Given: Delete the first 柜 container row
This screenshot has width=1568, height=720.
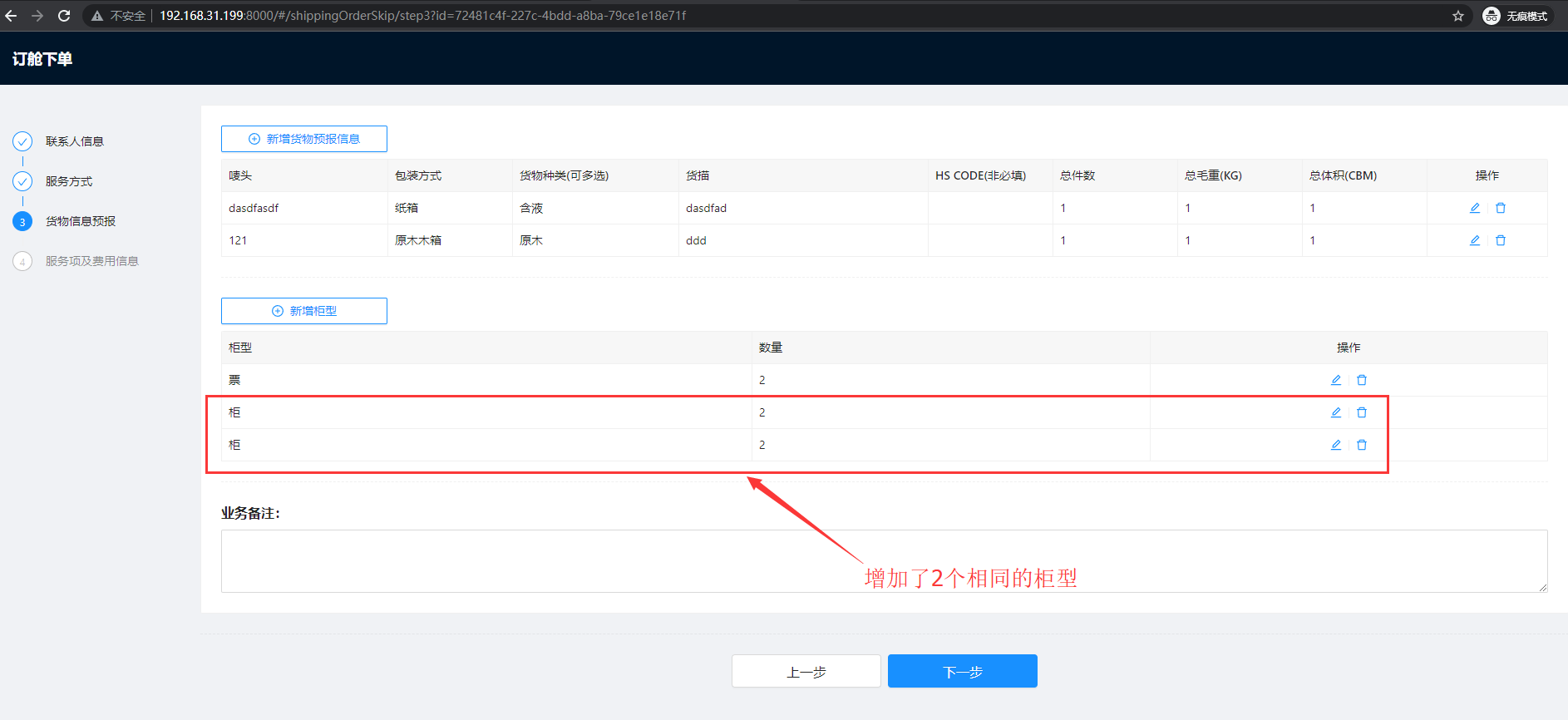Looking at the screenshot, I should point(1361,412).
